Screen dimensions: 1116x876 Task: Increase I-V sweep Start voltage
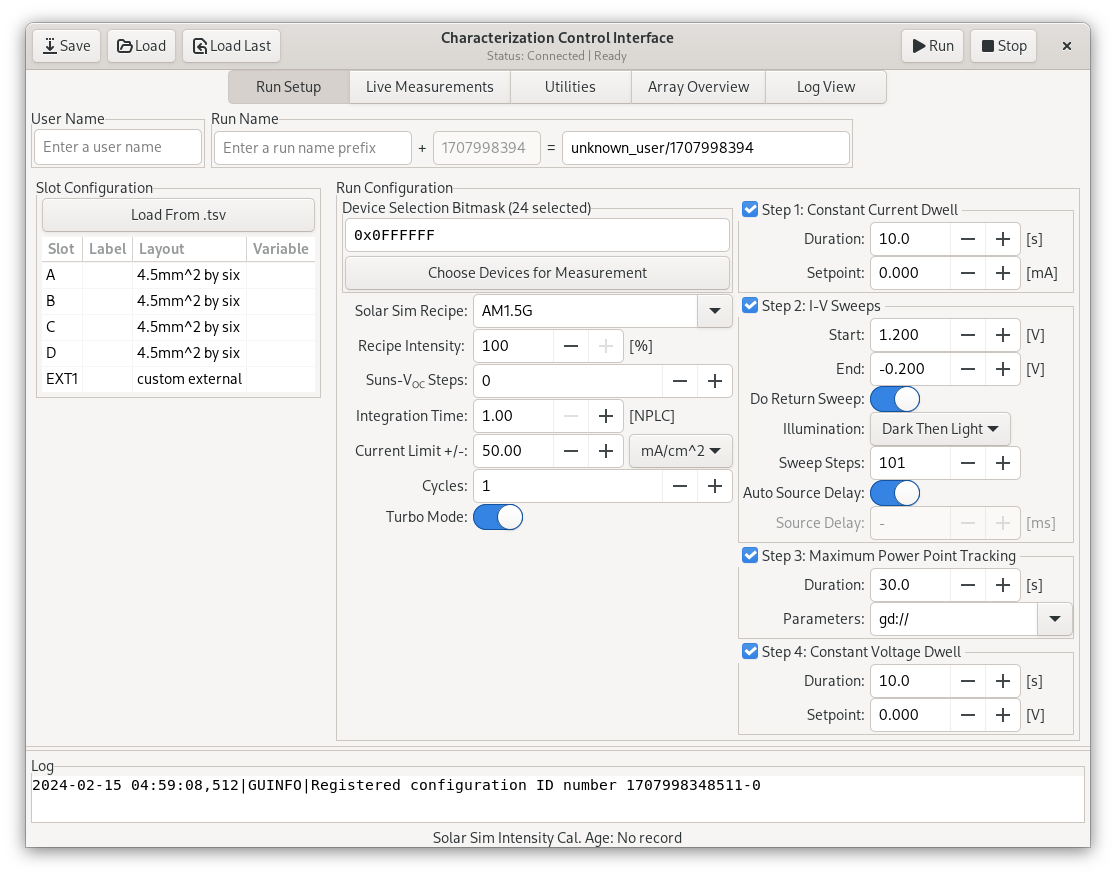click(1003, 335)
